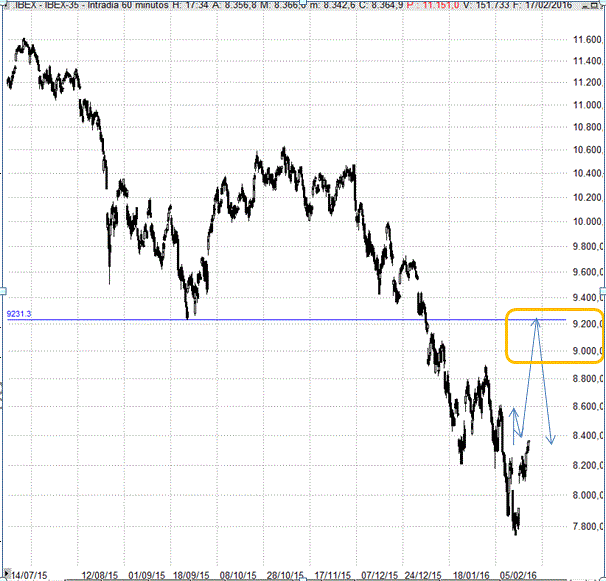Click the 11.000 price axis label
Image resolution: width=606 pixels, height=581 pixels.
pos(587,105)
